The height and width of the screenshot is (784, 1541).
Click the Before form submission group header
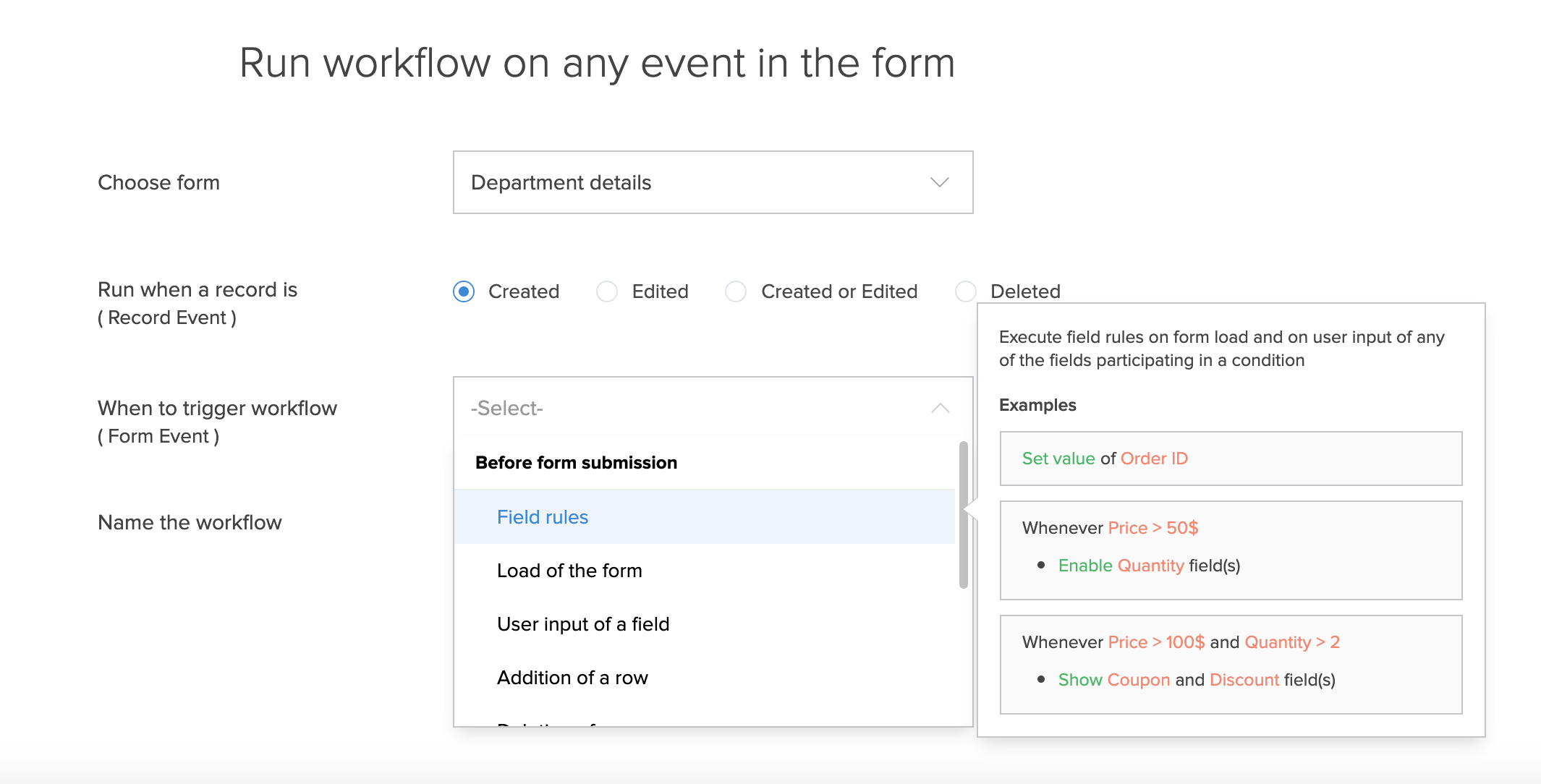click(576, 463)
